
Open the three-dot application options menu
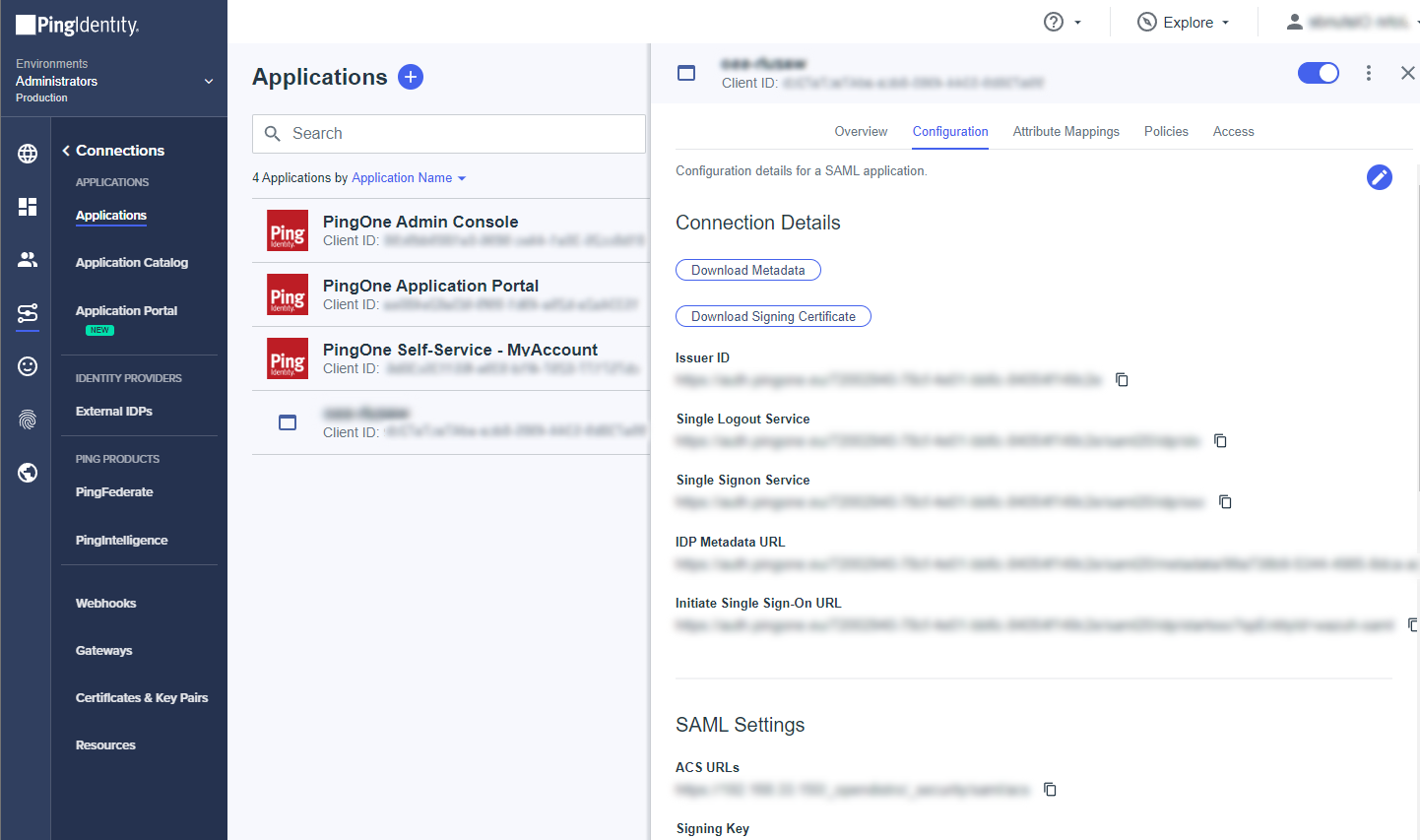tap(1369, 73)
